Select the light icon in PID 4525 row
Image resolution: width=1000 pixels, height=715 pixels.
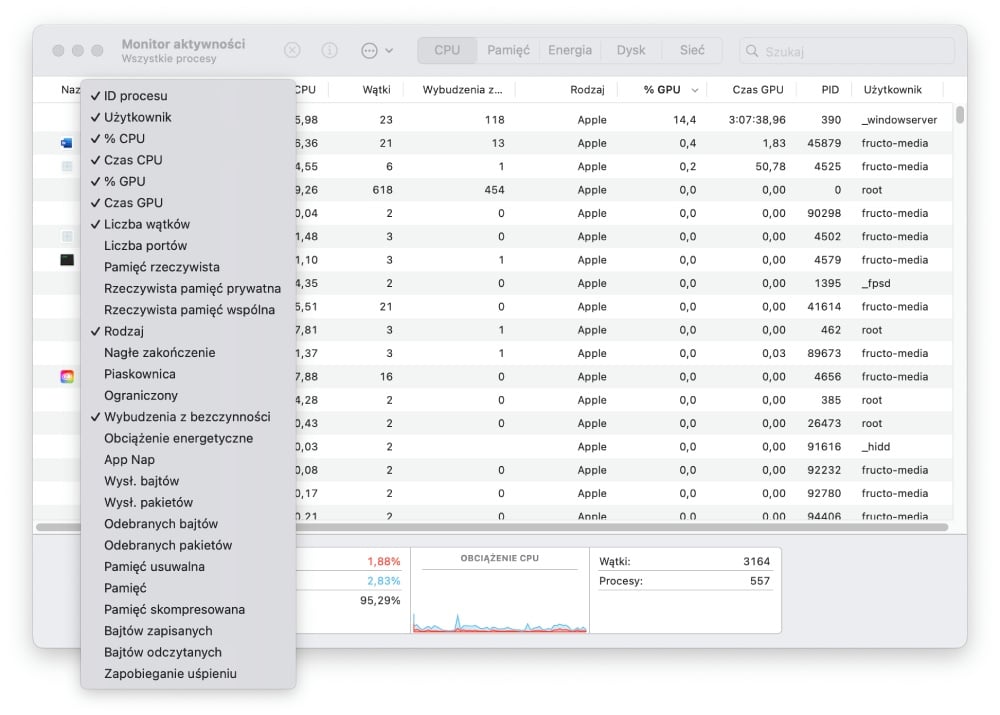point(67,166)
